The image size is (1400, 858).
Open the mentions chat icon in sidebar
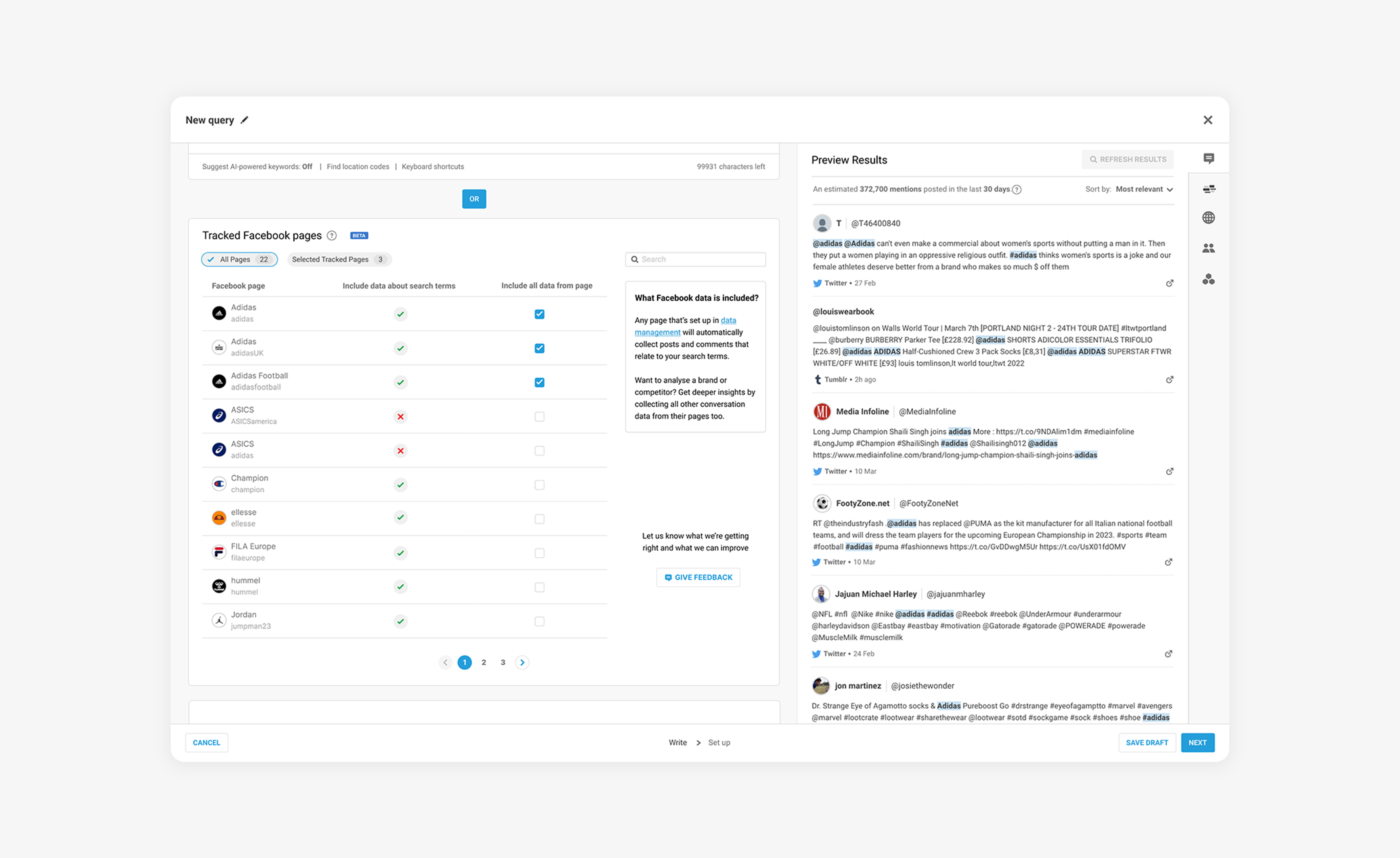coord(1209,158)
